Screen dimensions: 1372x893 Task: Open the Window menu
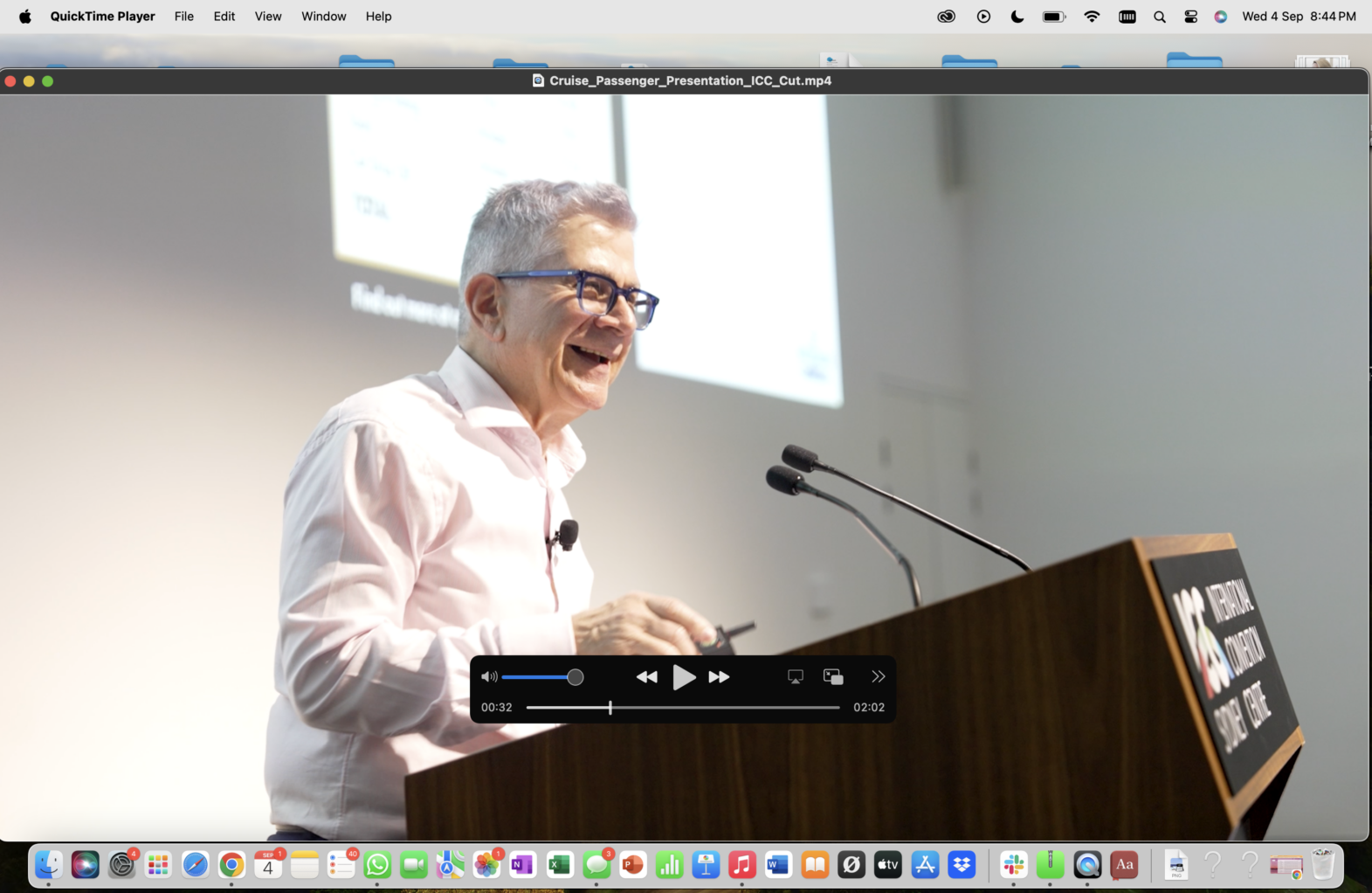pyautogui.click(x=324, y=17)
